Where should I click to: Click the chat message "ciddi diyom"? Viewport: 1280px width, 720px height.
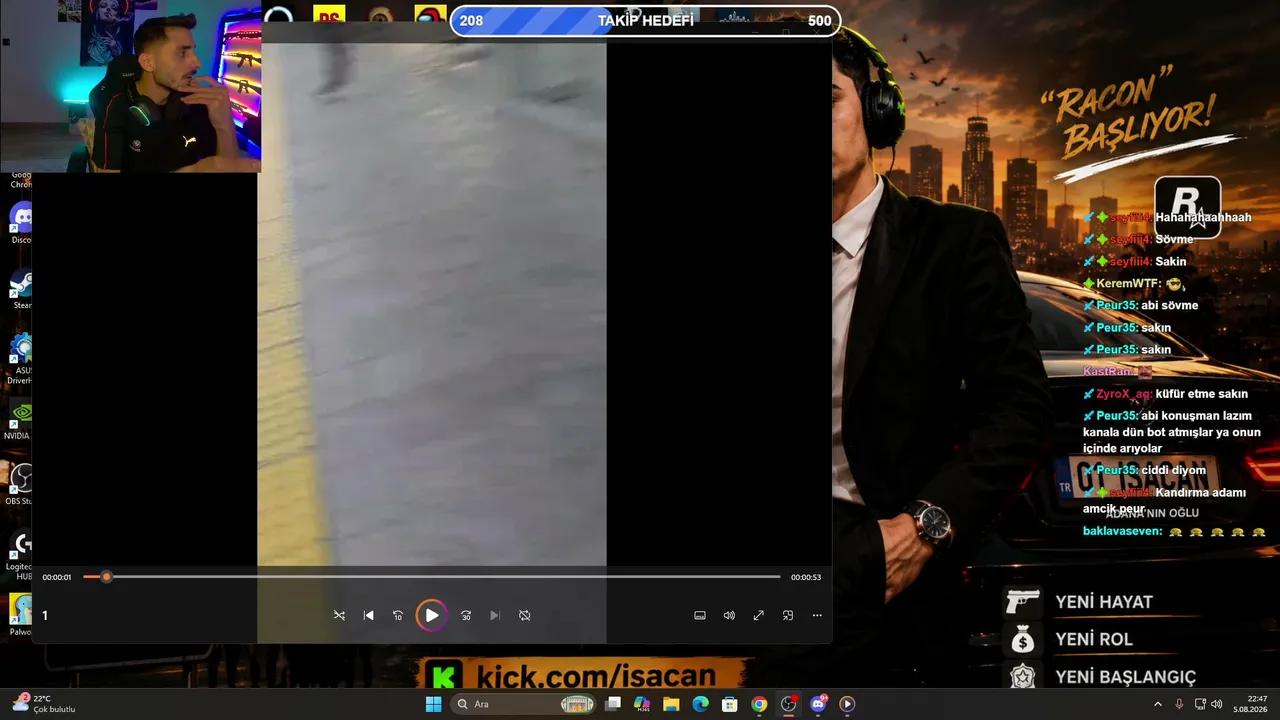1173,471
